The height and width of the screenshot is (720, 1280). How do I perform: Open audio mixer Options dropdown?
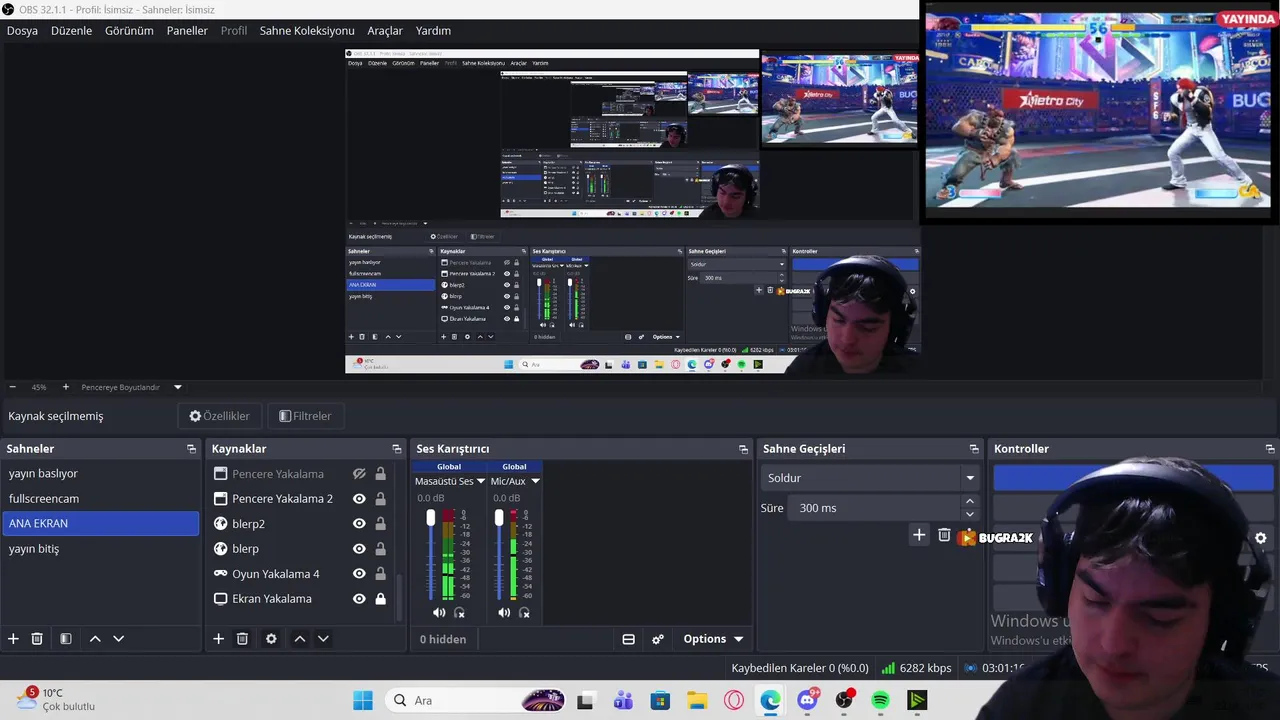(713, 639)
